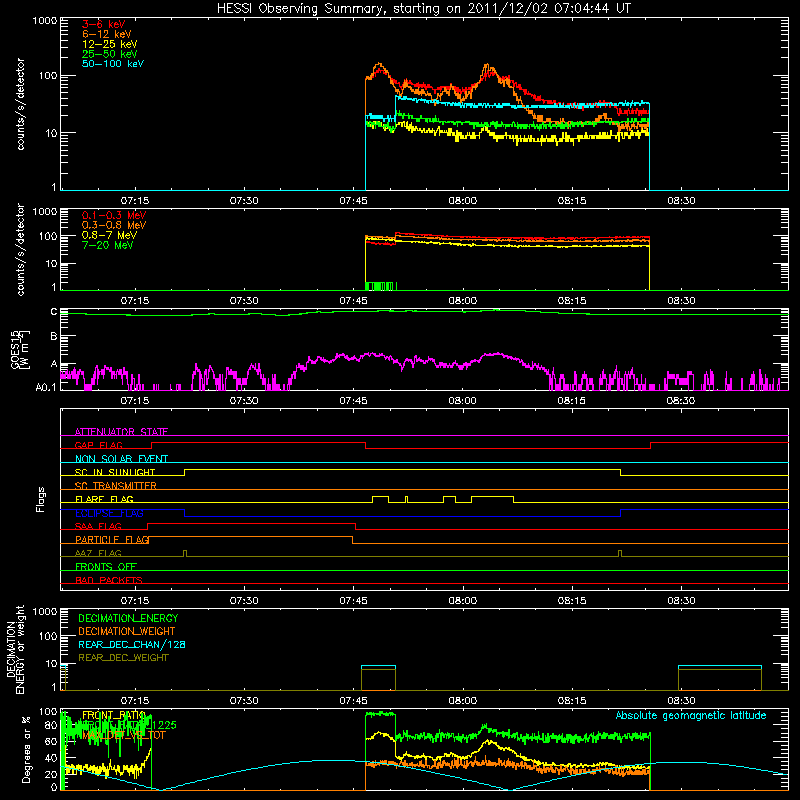This screenshot has height=800, width=800.
Task: Click the 08:30 tick label under the decimation panel
Action: pos(681,701)
